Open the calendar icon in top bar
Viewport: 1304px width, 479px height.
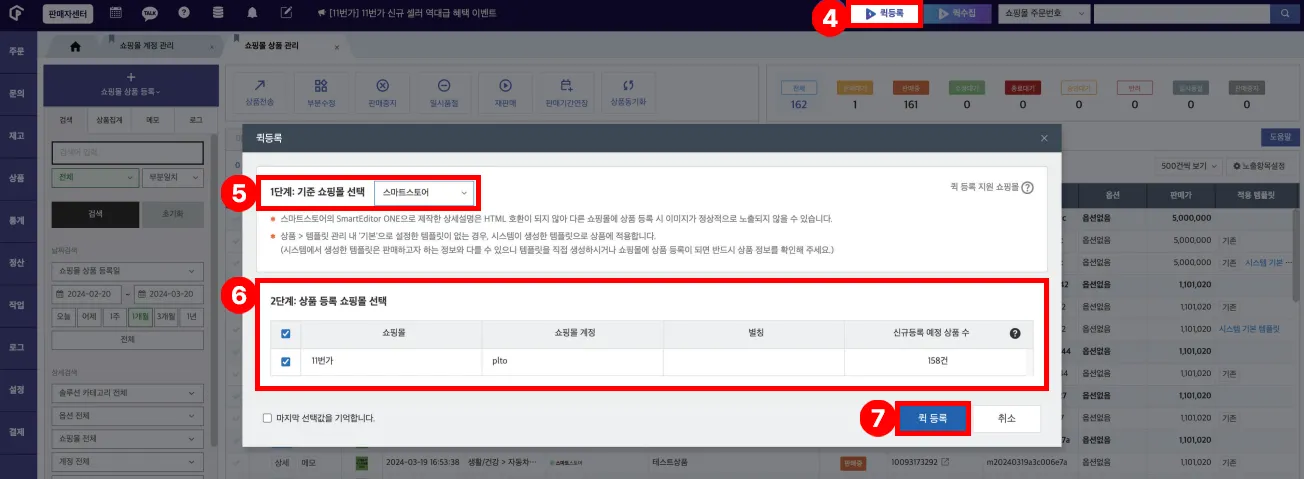coord(116,13)
